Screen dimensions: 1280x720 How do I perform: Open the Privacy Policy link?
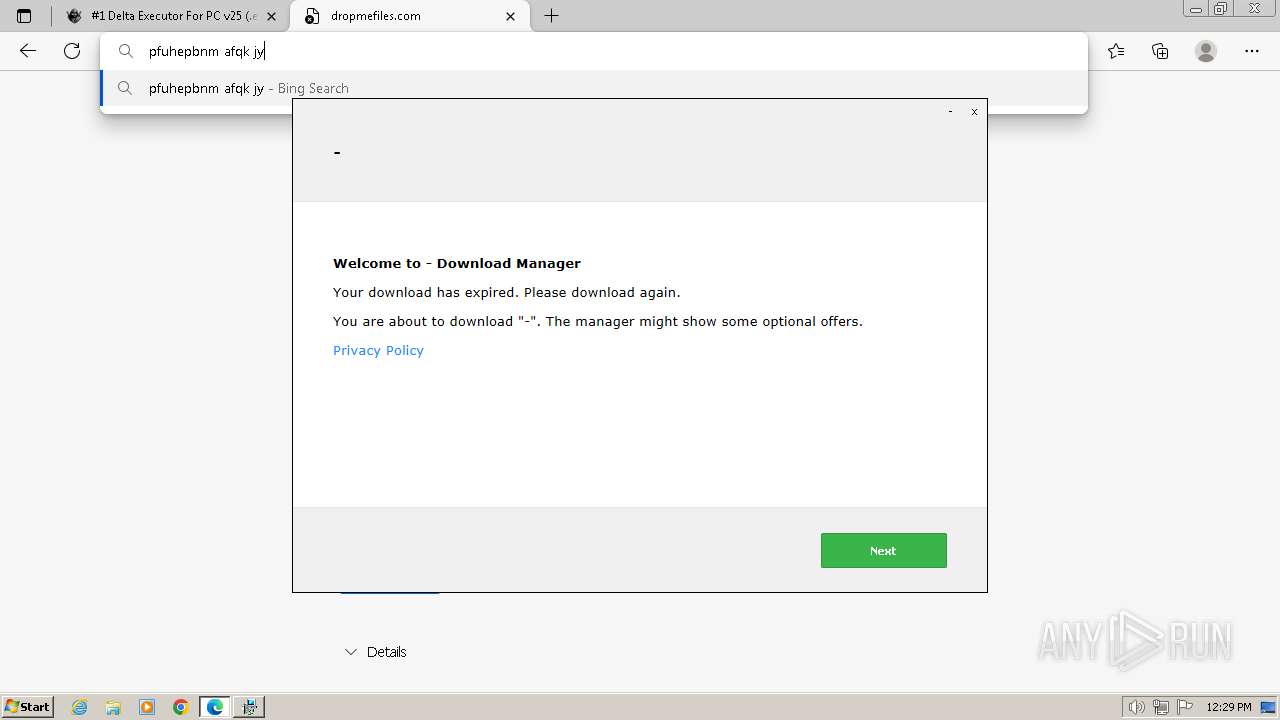[378, 350]
